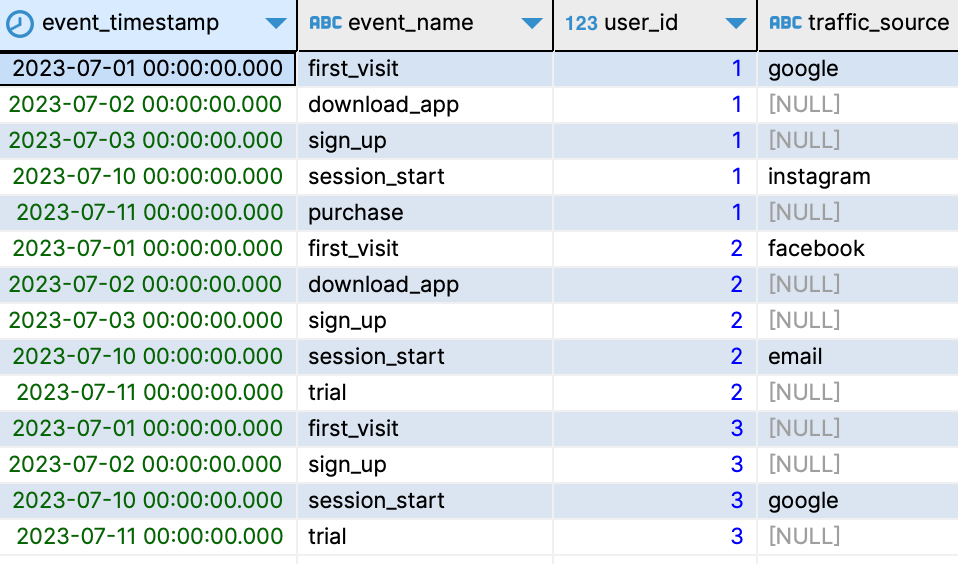Select the purchase event cell

click(x=425, y=213)
